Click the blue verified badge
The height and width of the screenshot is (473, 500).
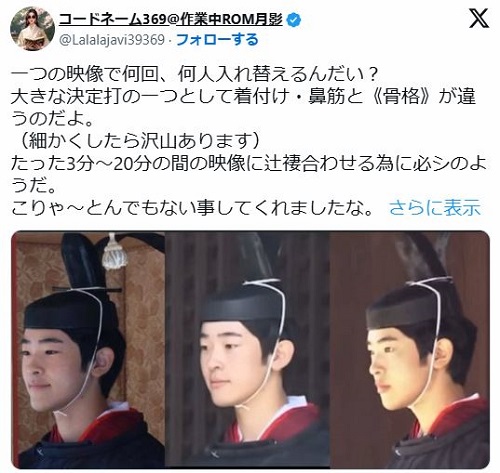click(x=294, y=20)
